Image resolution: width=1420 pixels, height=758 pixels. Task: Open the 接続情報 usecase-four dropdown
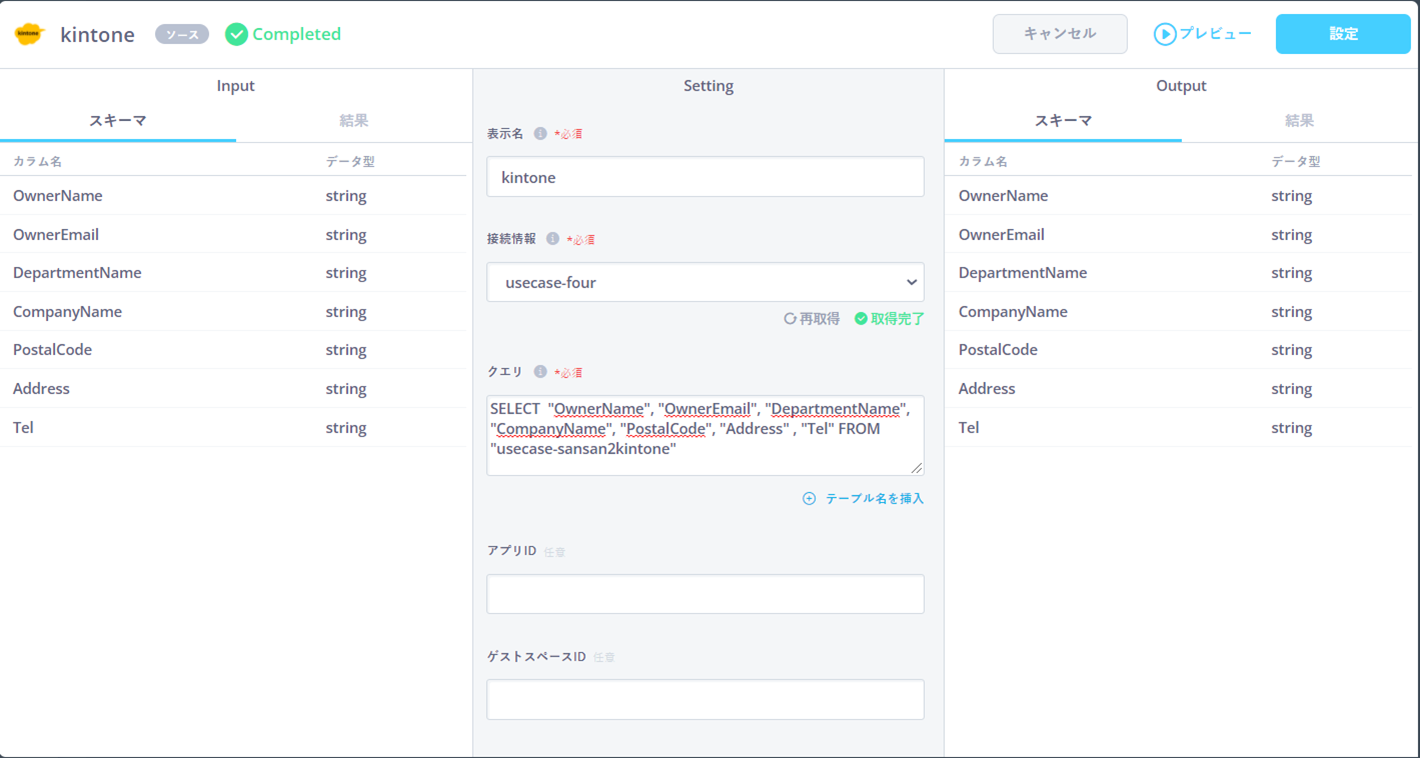pos(705,282)
